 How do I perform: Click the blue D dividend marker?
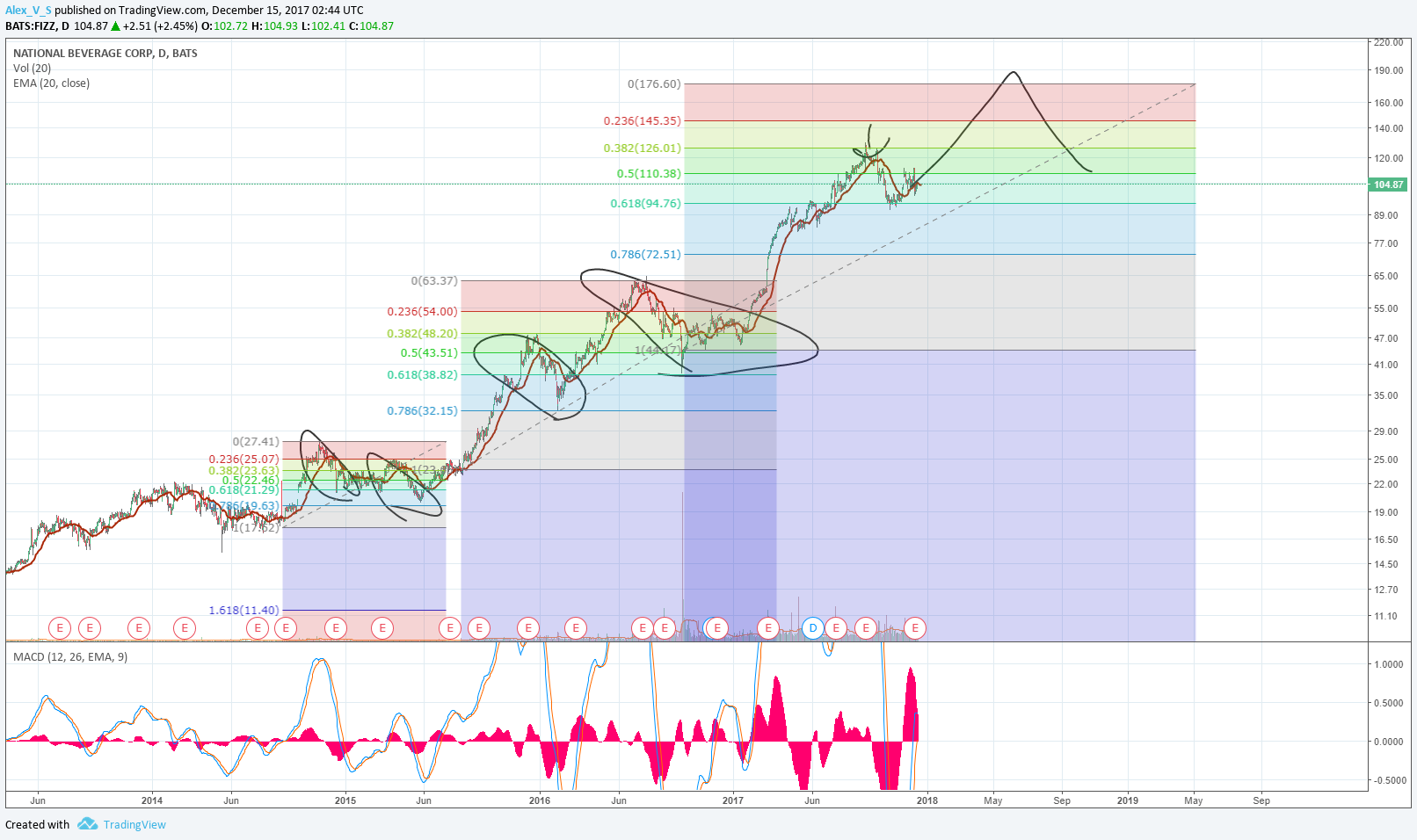click(x=813, y=627)
